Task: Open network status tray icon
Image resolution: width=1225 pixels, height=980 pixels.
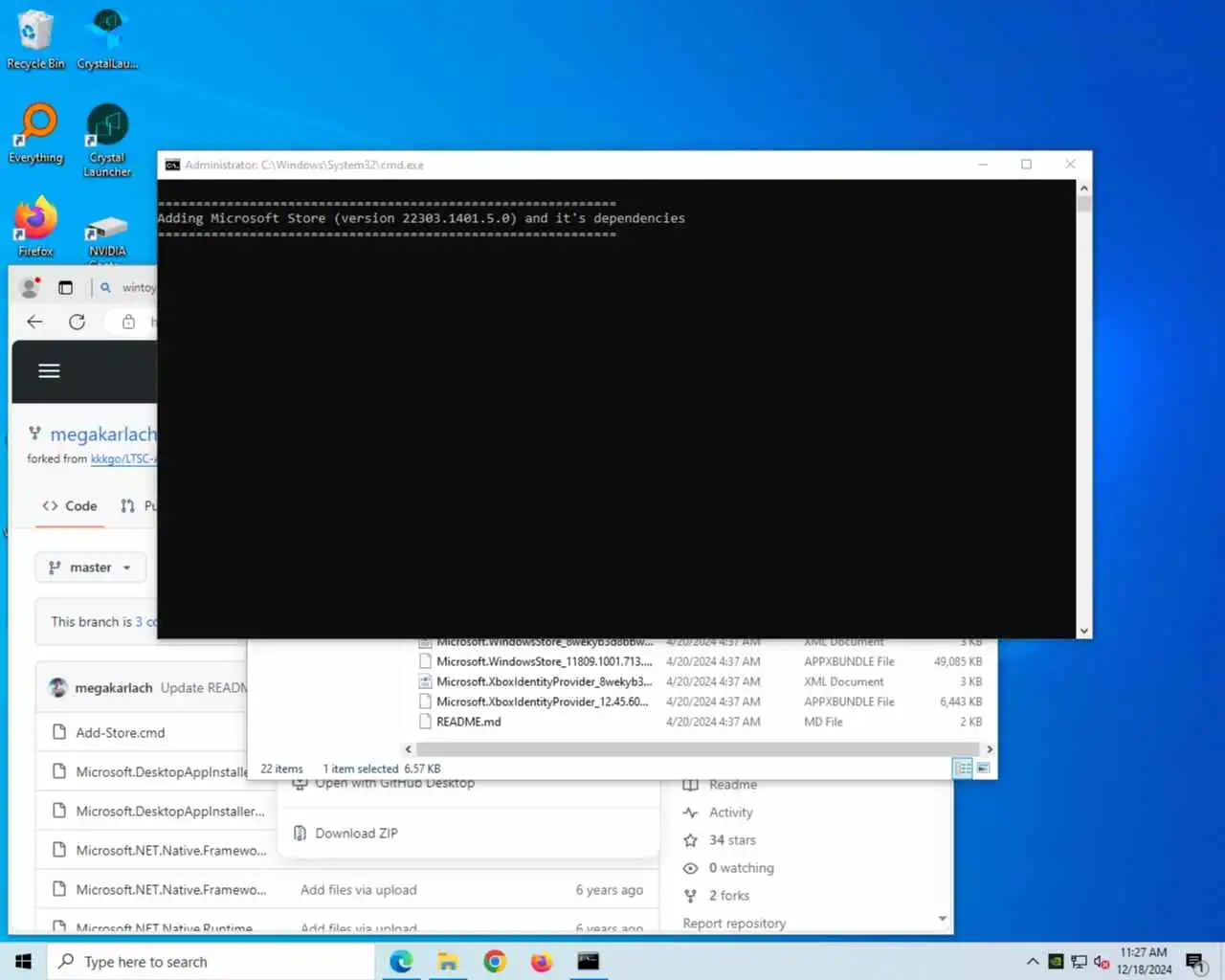Action: [1079, 962]
